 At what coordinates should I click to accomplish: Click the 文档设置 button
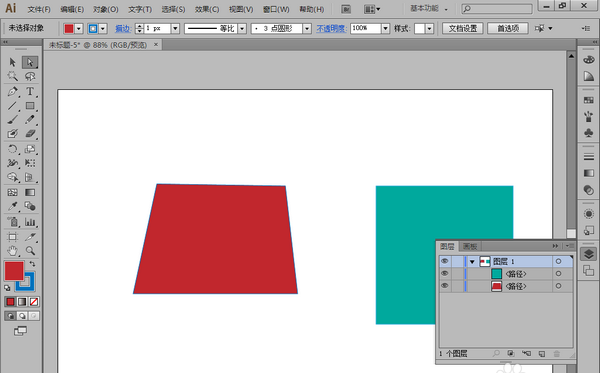pyautogui.click(x=463, y=28)
